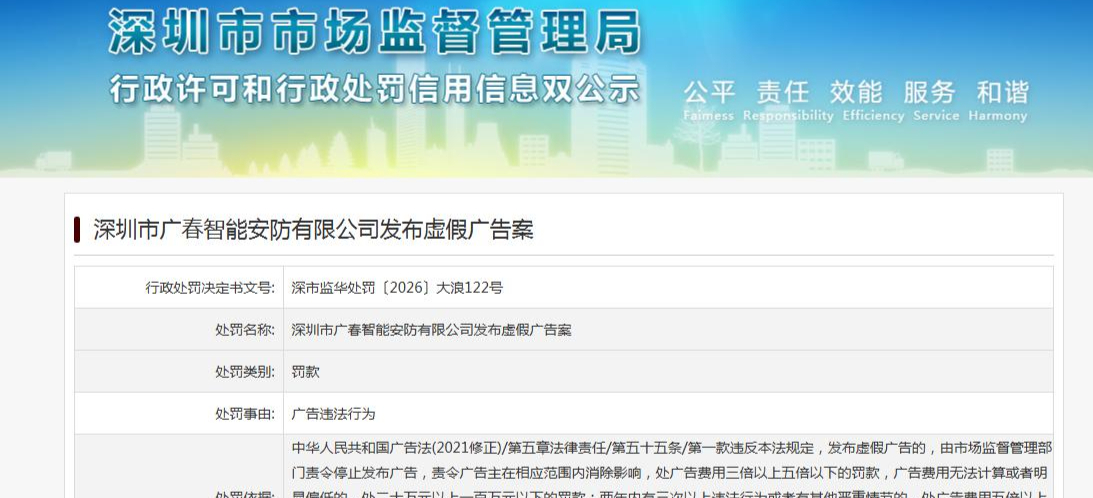Click the dark red marker beside case title

[x=77, y=229]
